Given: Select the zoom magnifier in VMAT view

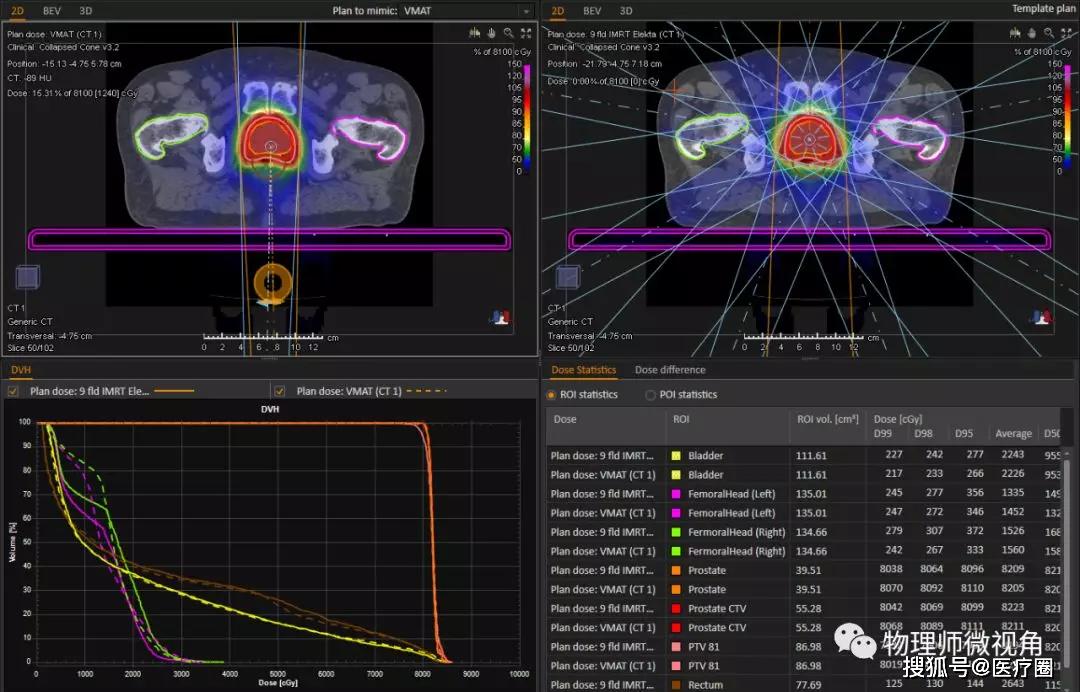Looking at the screenshot, I should [508, 33].
